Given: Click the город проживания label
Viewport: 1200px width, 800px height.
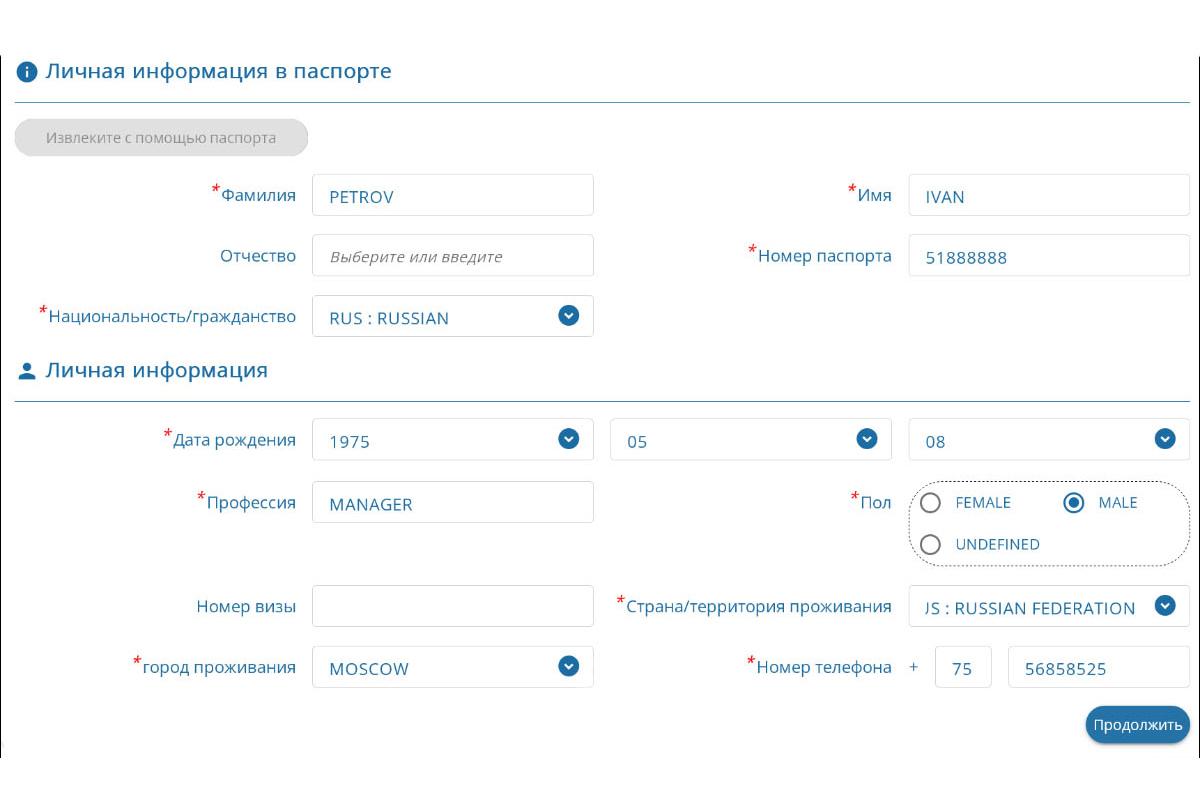Looking at the screenshot, I should [219, 667].
